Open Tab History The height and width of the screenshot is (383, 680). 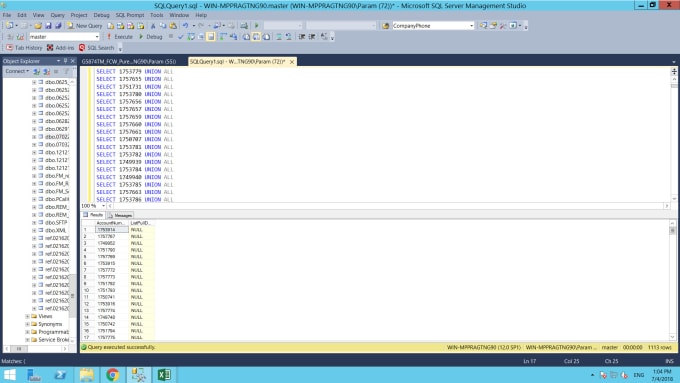click(x=24, y=48)
